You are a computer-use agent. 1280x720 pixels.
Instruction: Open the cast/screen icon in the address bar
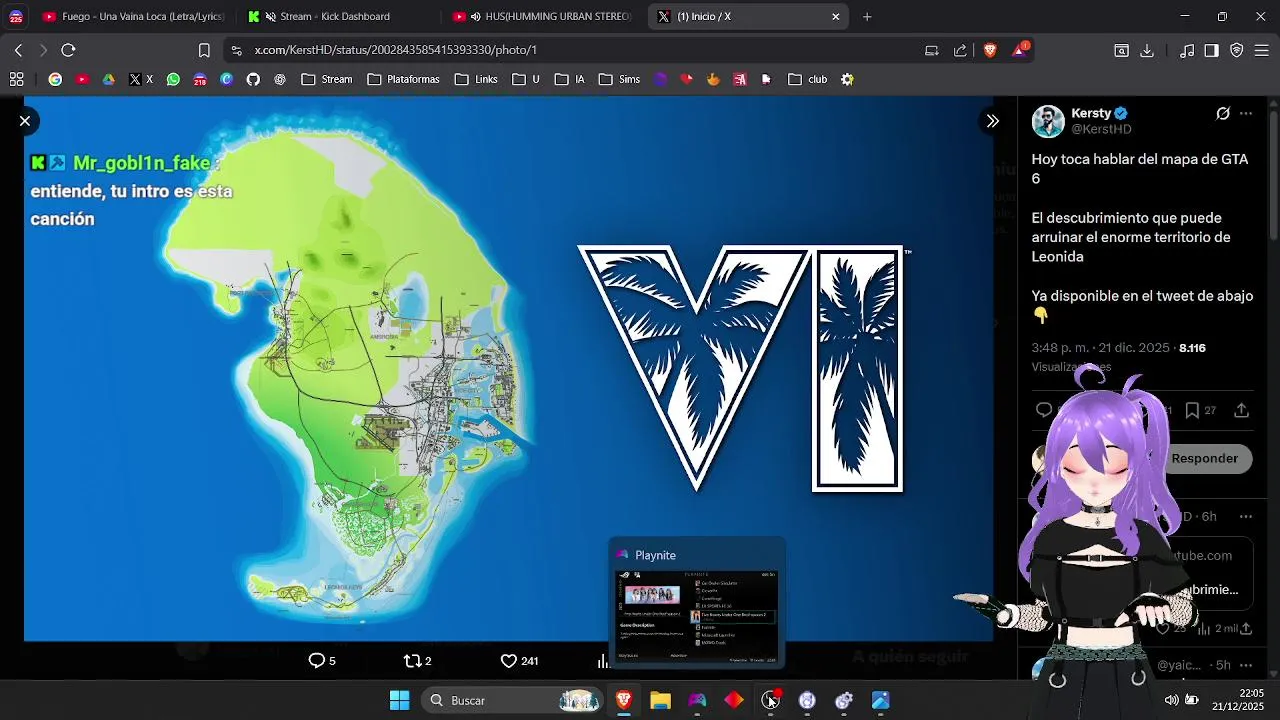pos(932,50)
